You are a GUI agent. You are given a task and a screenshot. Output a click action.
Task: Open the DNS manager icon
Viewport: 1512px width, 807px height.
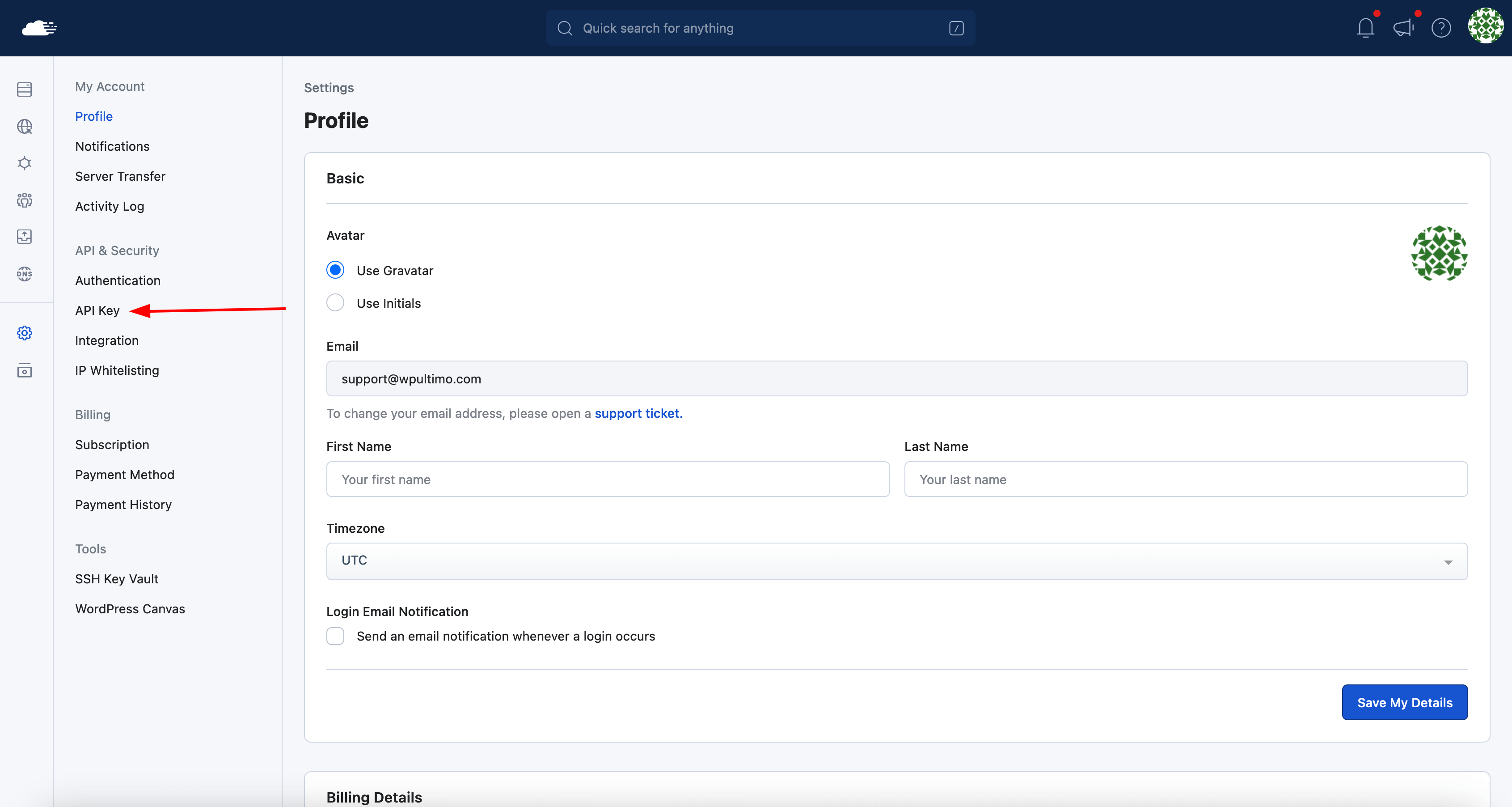(25, 274)
